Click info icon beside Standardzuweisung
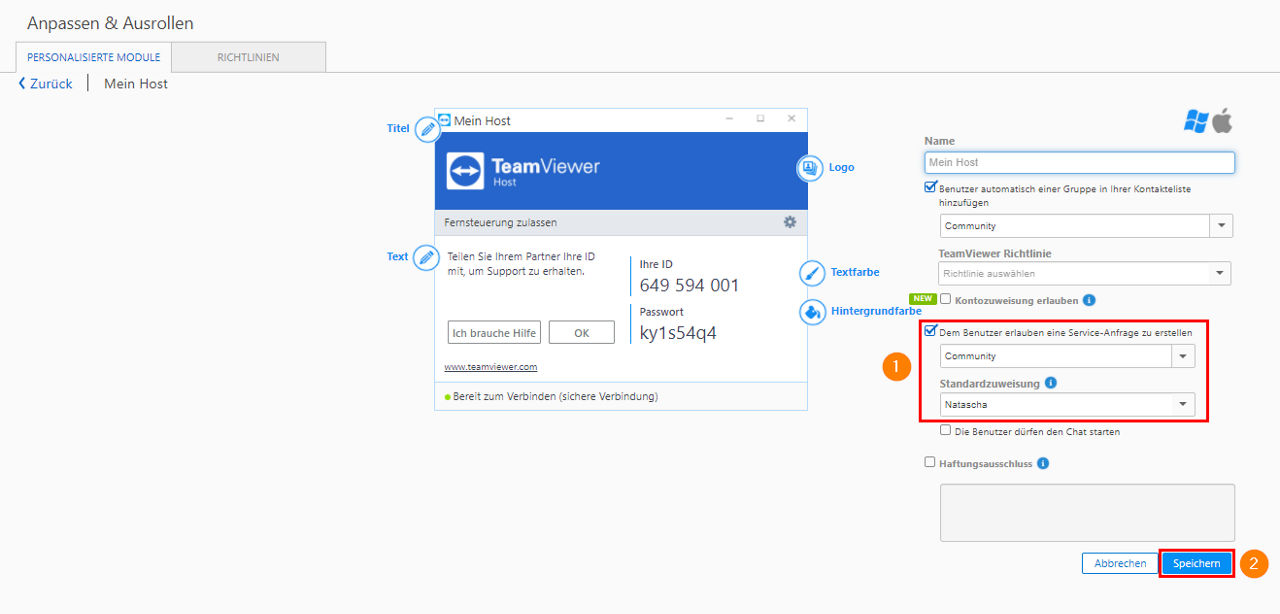Viewport: 1280px width, 614px height. [1051, 383]
